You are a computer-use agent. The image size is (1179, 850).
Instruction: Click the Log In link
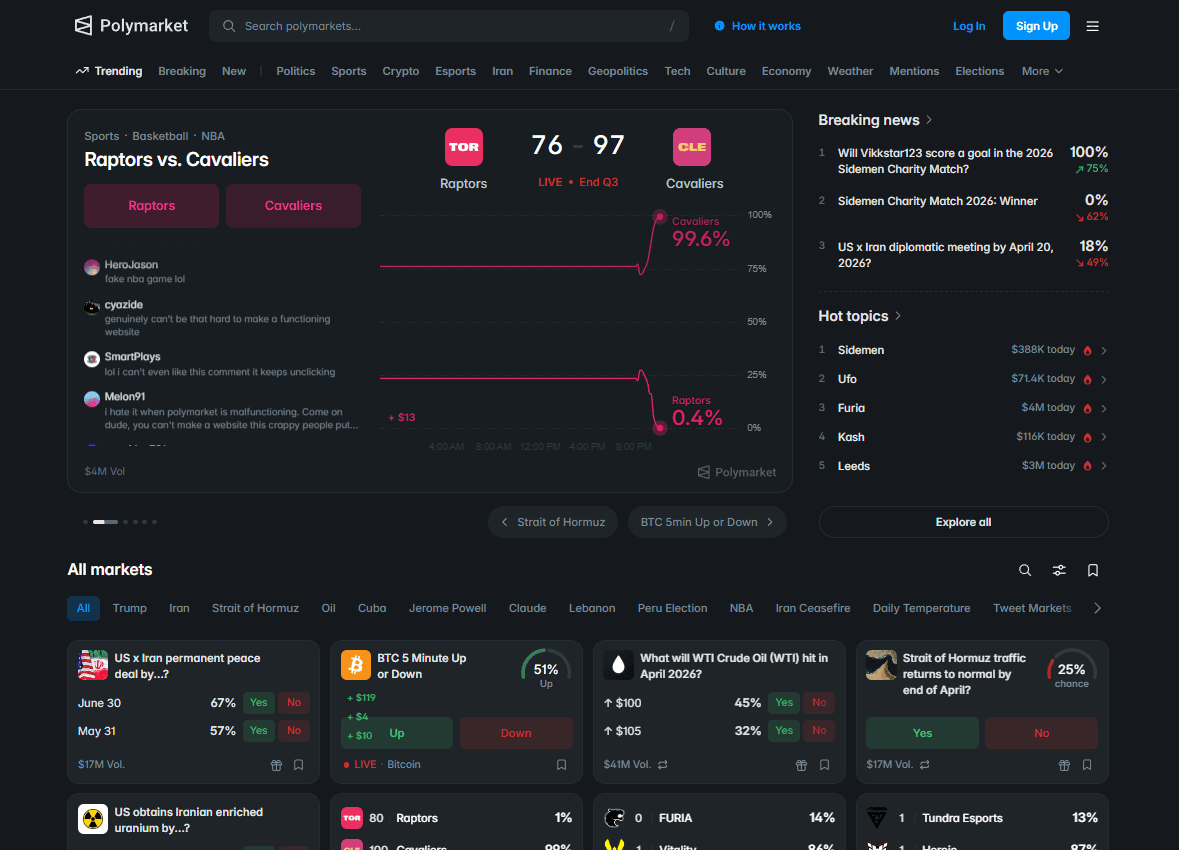968,26
